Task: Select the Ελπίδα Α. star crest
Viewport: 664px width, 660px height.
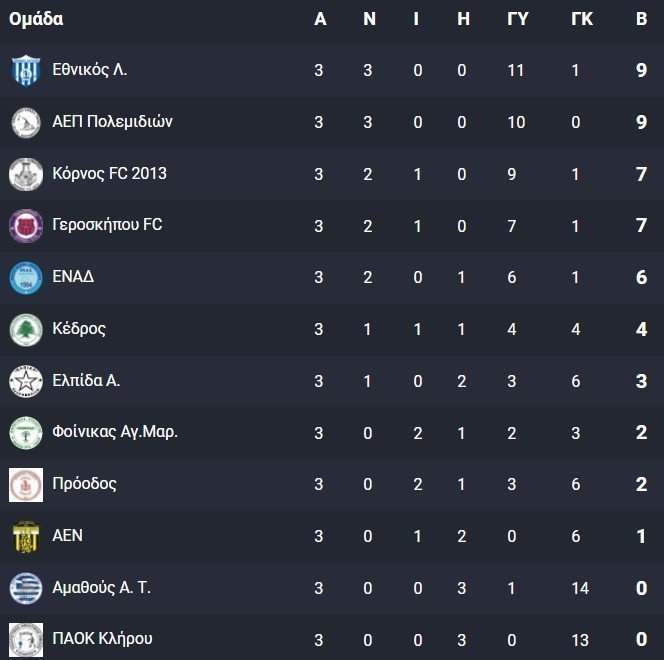Action: tap(26, 381)
